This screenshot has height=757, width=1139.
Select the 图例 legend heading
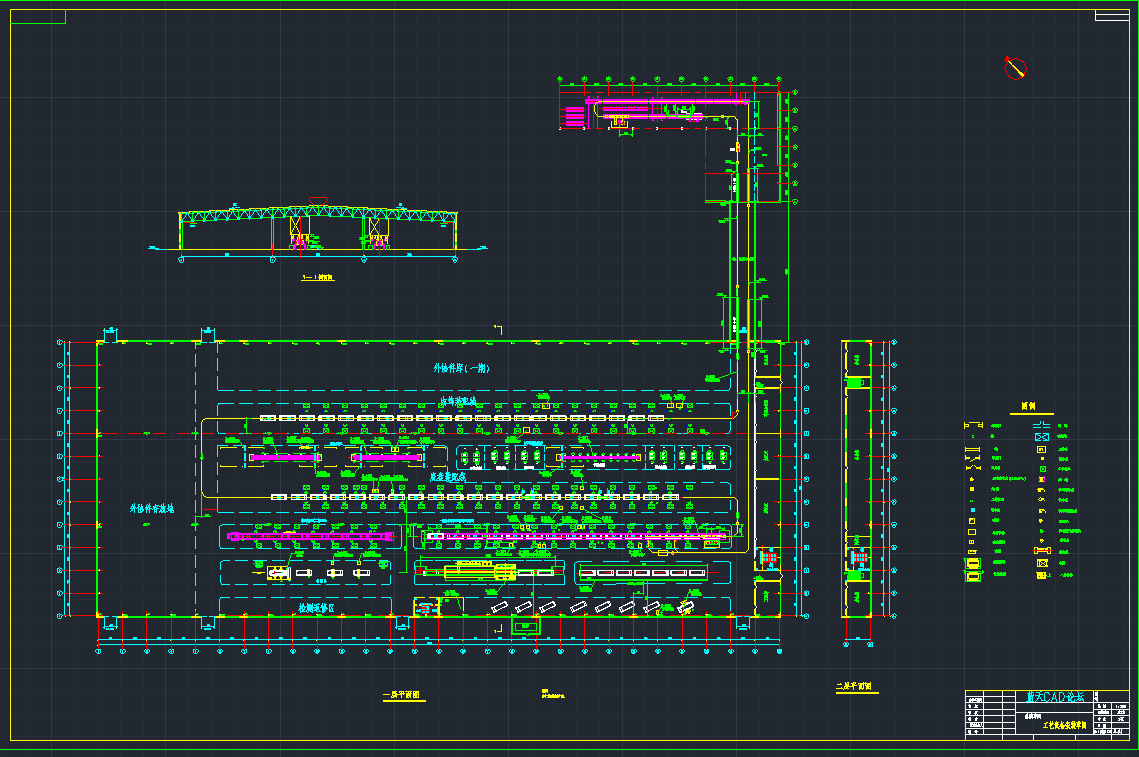click(x=1027, y=404)
